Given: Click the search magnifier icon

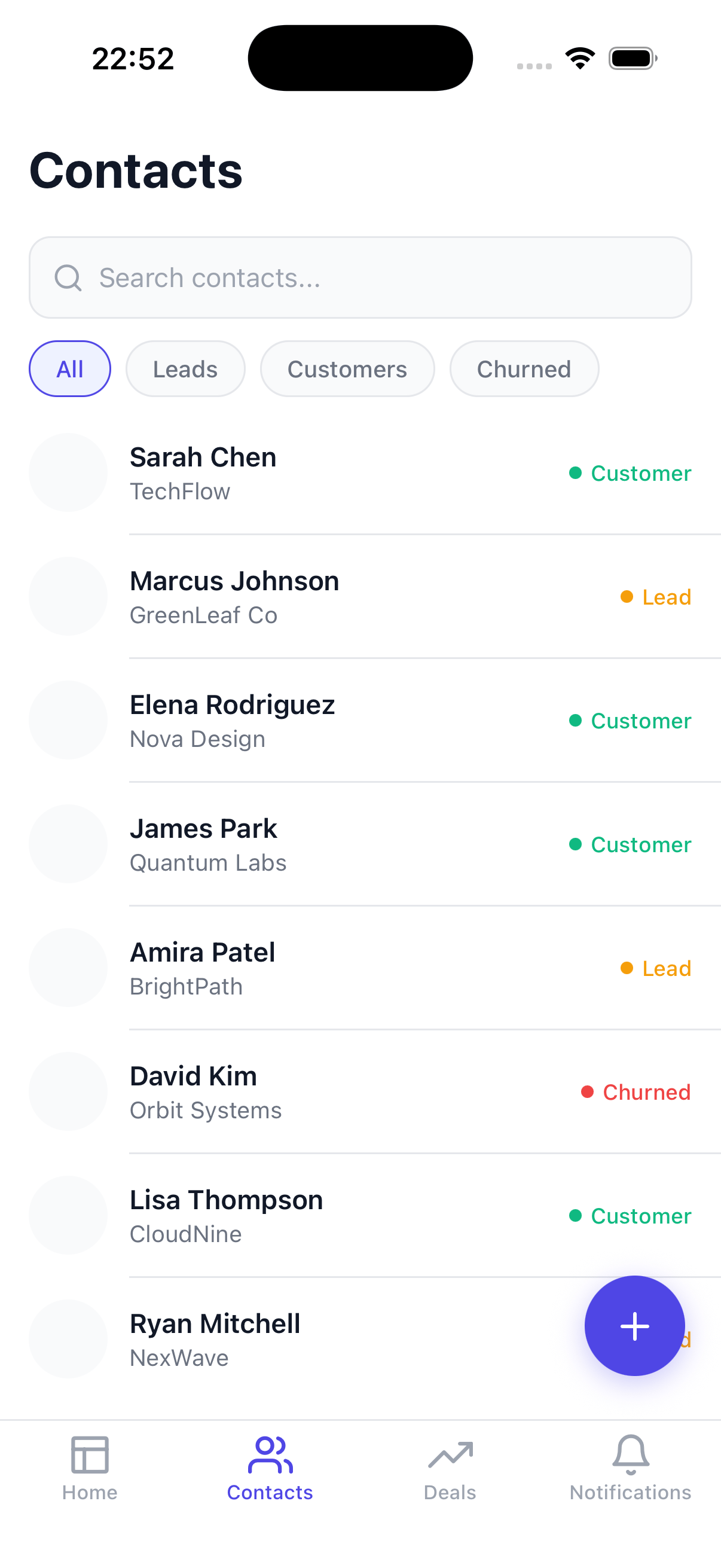Looking at the screenshot, I should (x=68, y=277).
